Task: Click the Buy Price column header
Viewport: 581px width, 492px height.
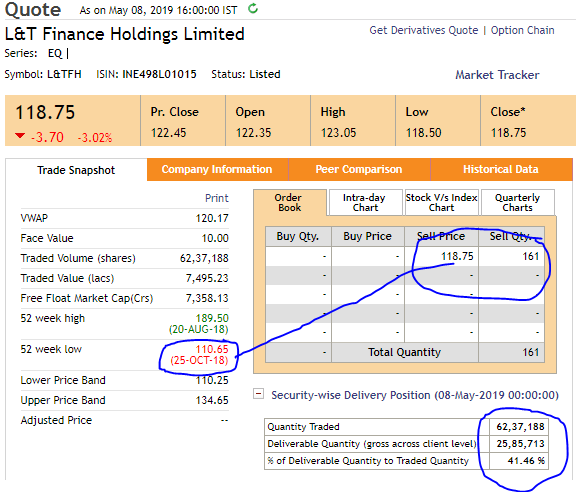Action: click(x=367, y=236)
